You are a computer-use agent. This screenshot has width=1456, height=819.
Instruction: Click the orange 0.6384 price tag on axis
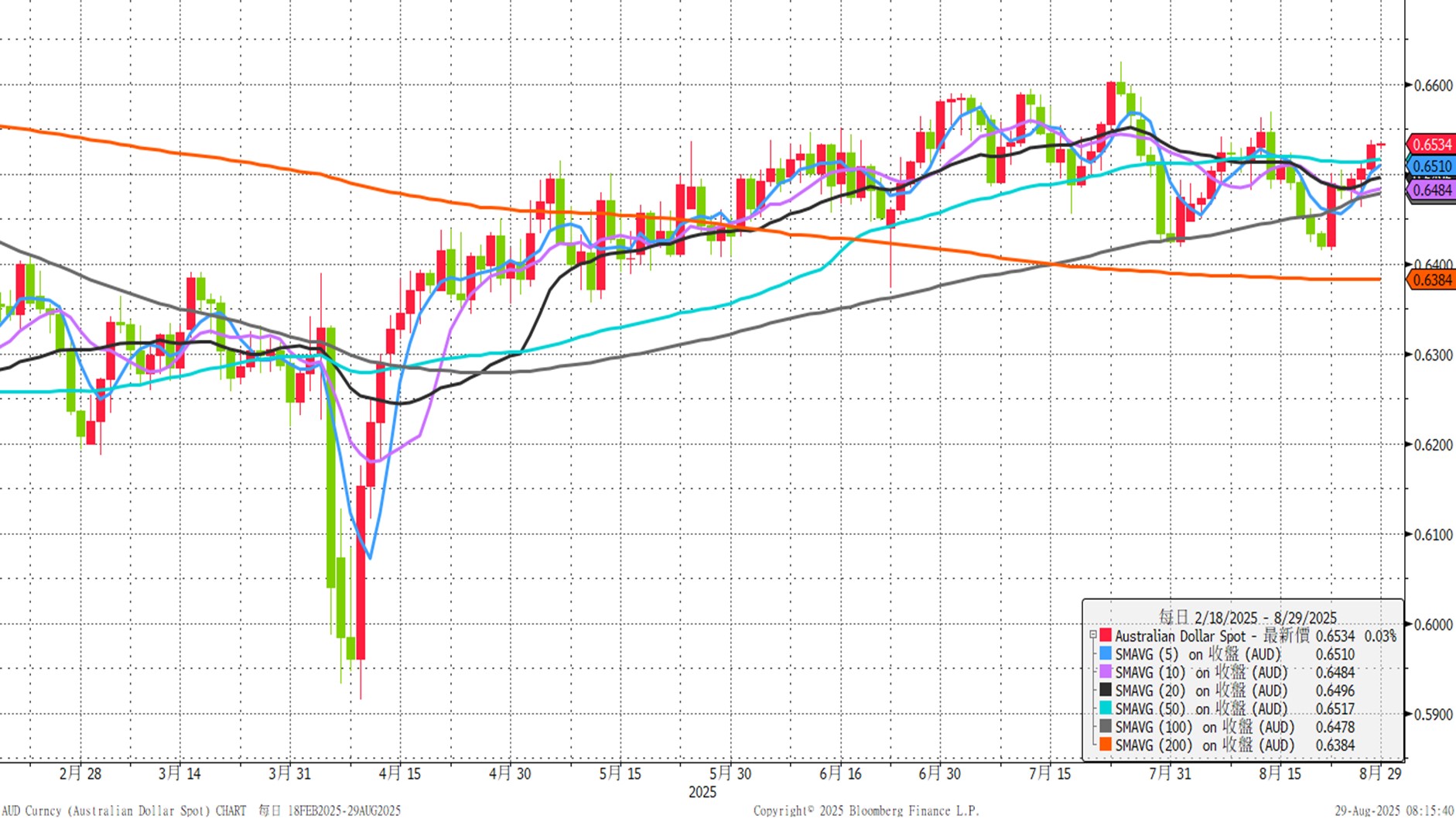pos(1432,279)
